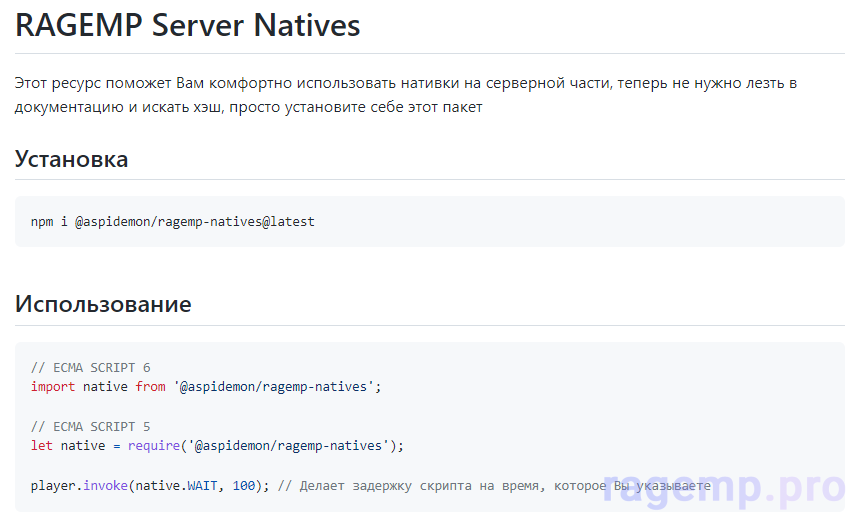The height and width of the screenshot is (532, 868).
Task: Click the red import keyword
Action: [53, 386]
